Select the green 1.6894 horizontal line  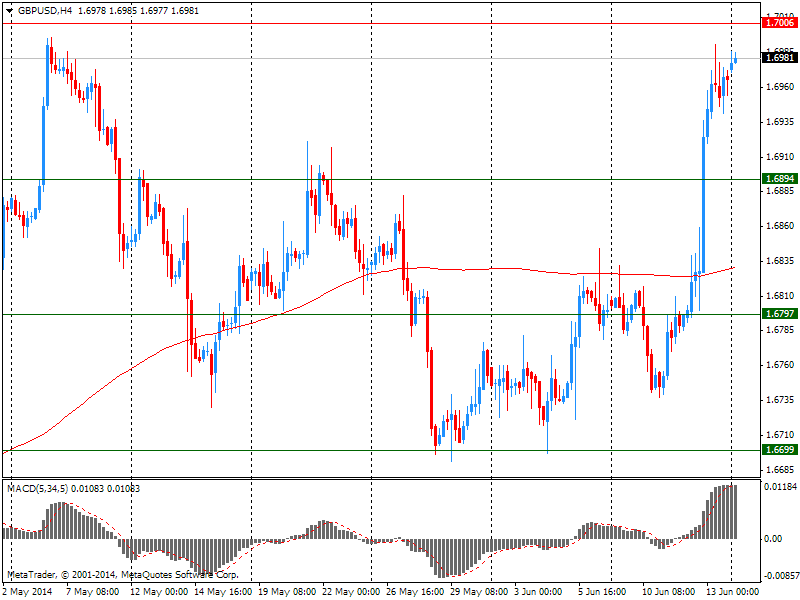[380, 180]
